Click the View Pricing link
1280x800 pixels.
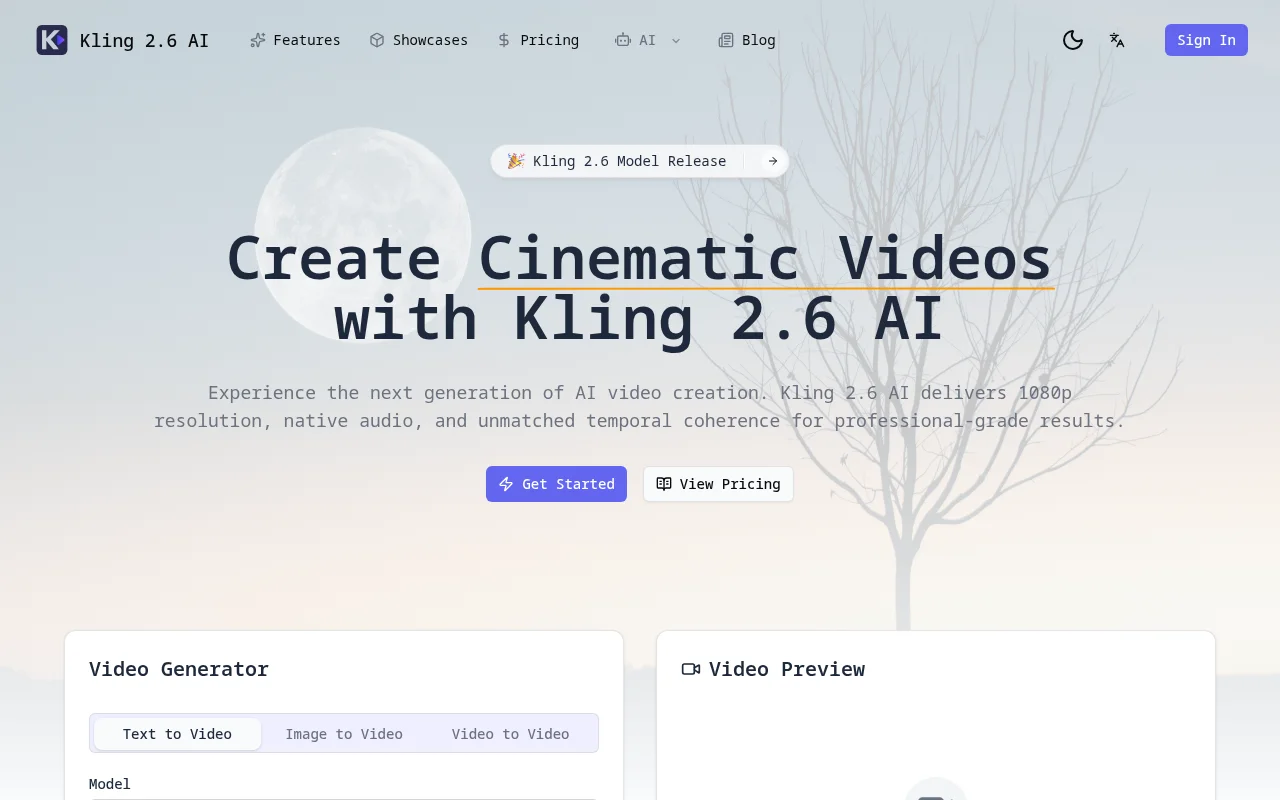(x=718, y=484)
